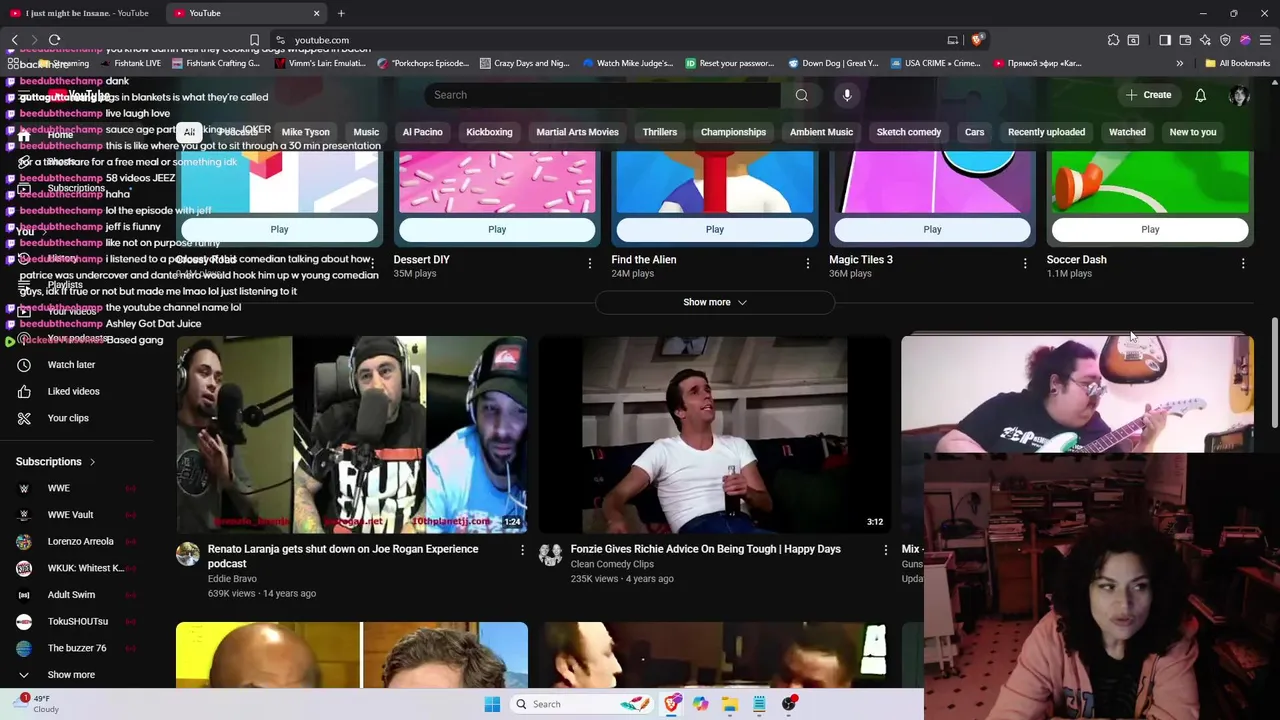Select the Music filter chip
The width and height of the screenshot is (1280, 720).
point(366,132)
